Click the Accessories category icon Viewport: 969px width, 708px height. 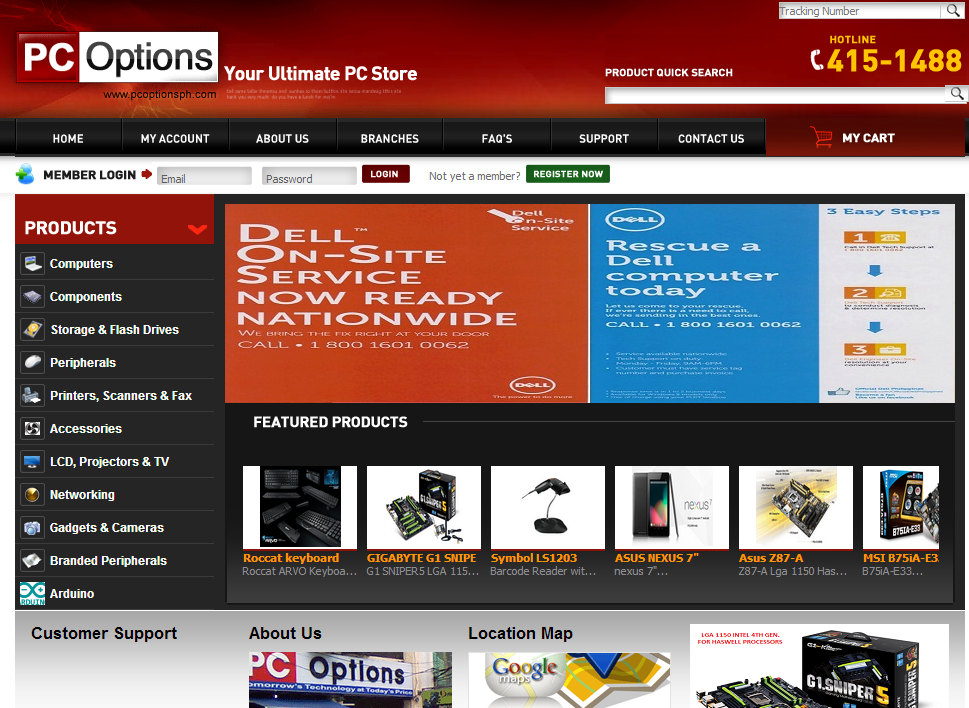32,428
